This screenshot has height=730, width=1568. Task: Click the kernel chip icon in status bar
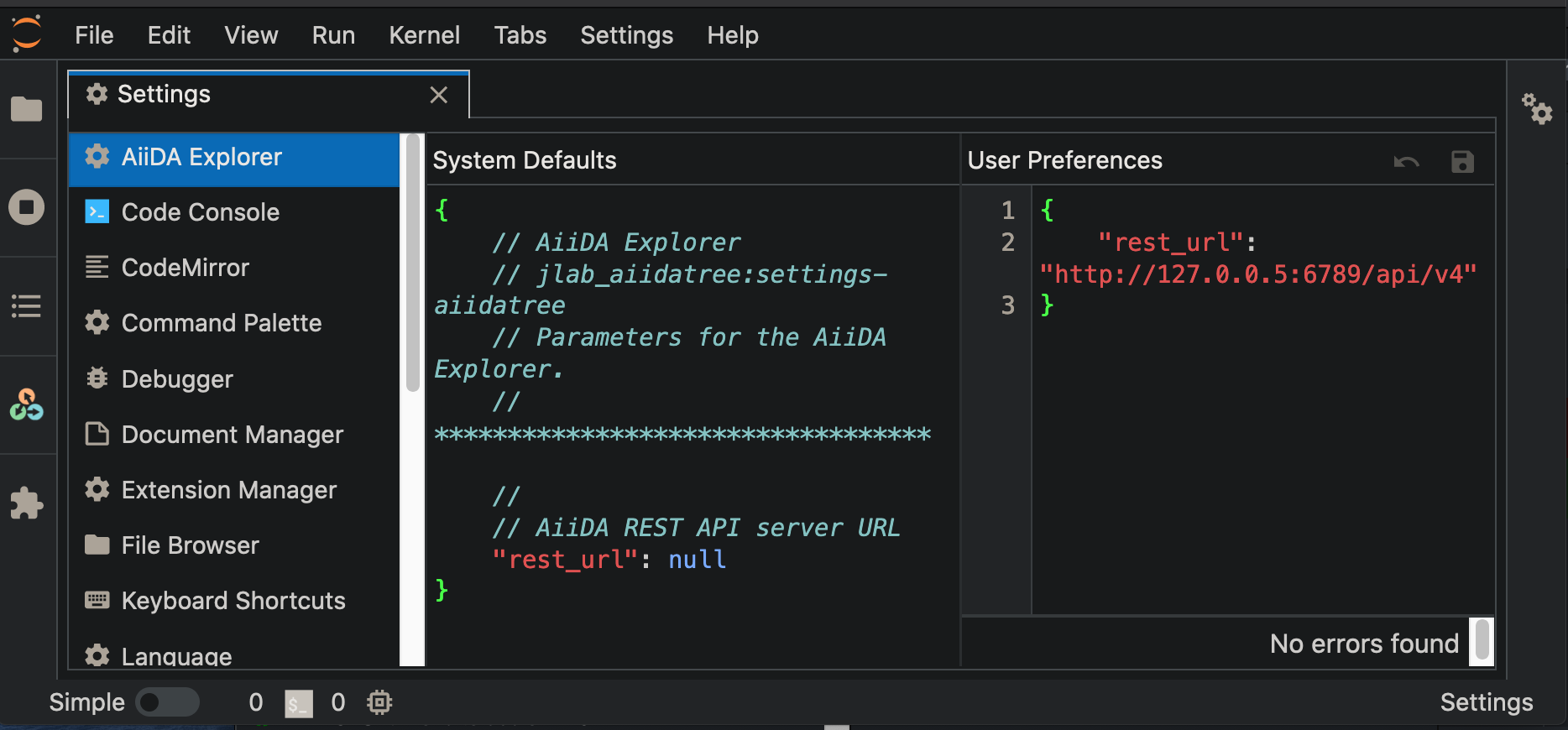(x=379, y=702)
